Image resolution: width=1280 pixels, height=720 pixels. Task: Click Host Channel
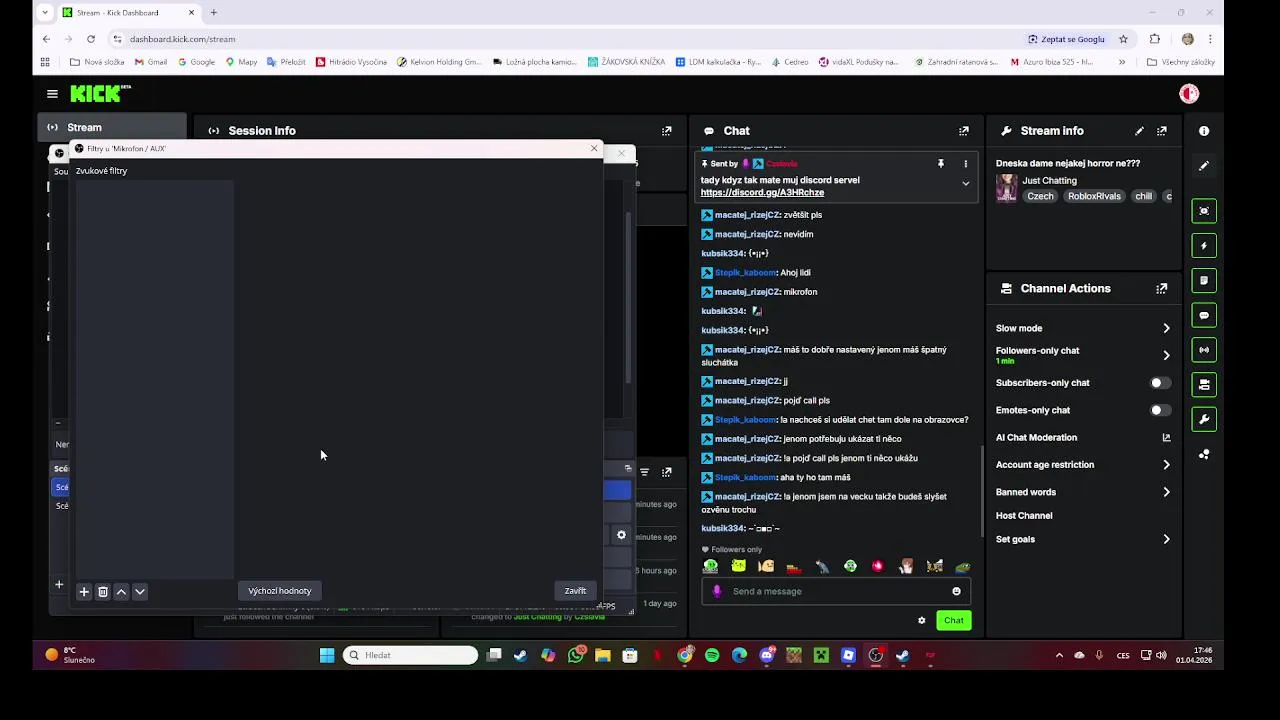1024,516
